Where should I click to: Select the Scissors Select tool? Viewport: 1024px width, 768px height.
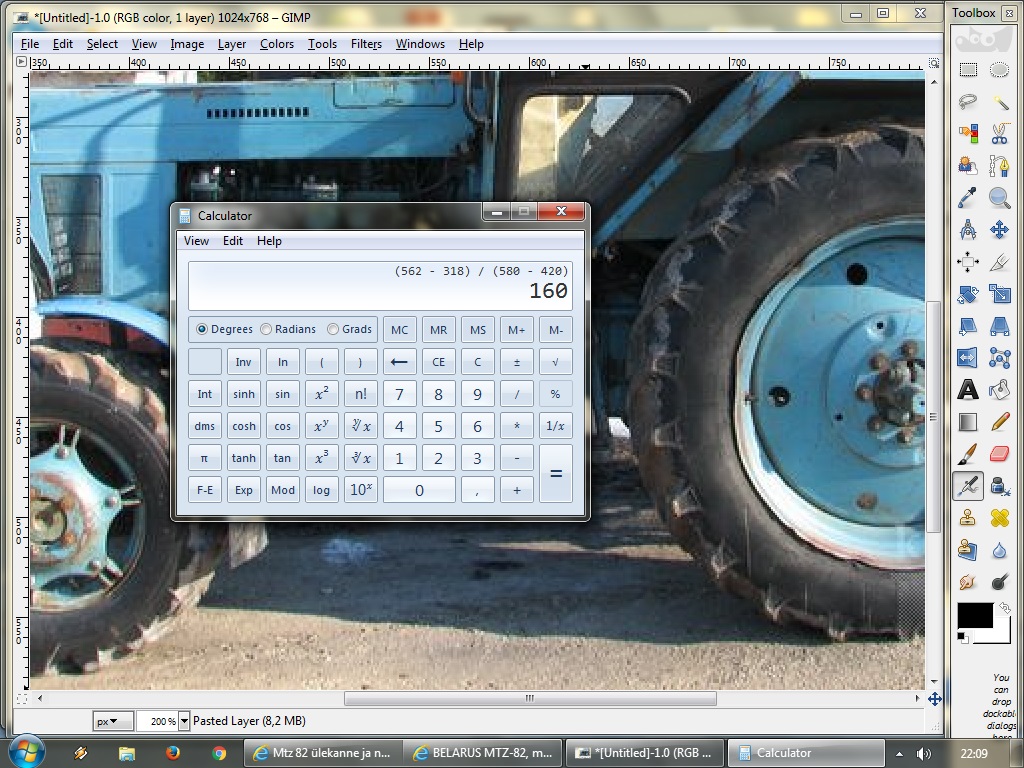click(999, 134)
